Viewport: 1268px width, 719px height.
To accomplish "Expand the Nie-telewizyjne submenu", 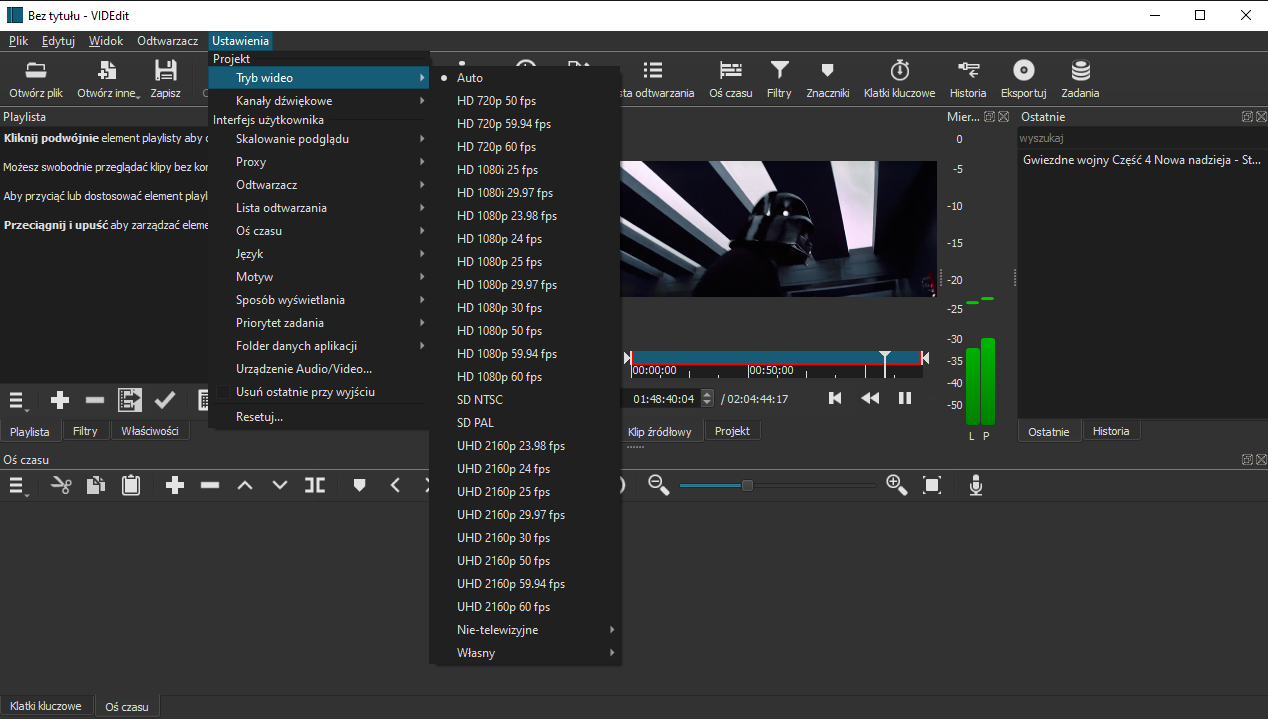I will [x=525, y=630].
